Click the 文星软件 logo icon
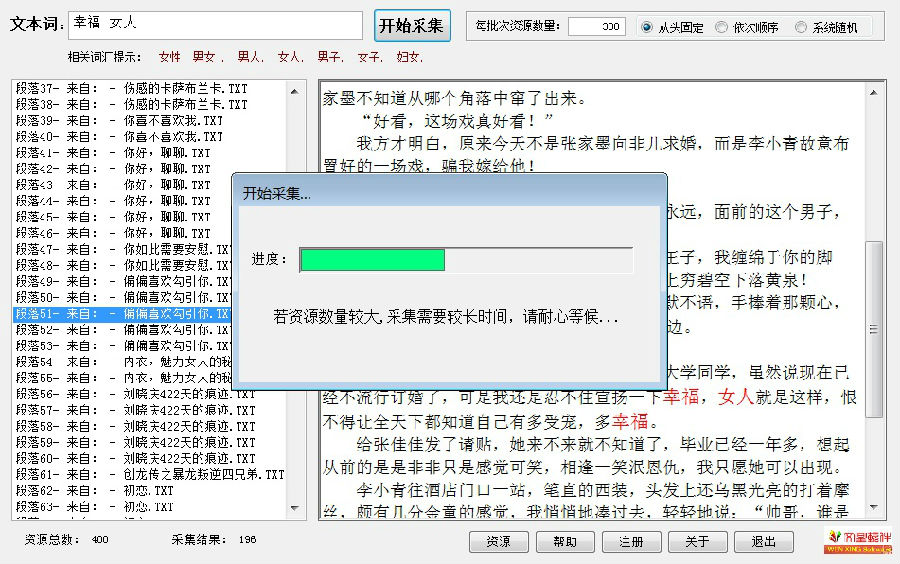 857,541
